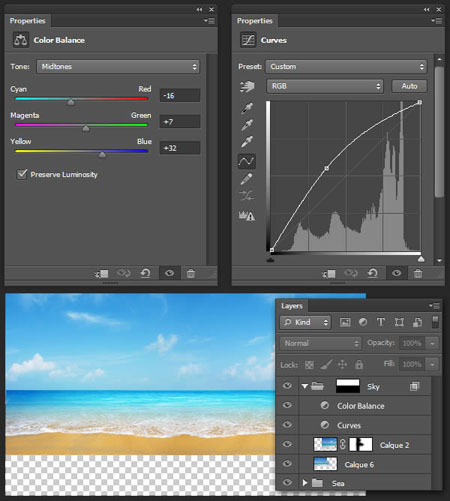Open the Opacity slider dropdown arrow
The width and height of the screenshot is (450, 501).
click(432, 343)
